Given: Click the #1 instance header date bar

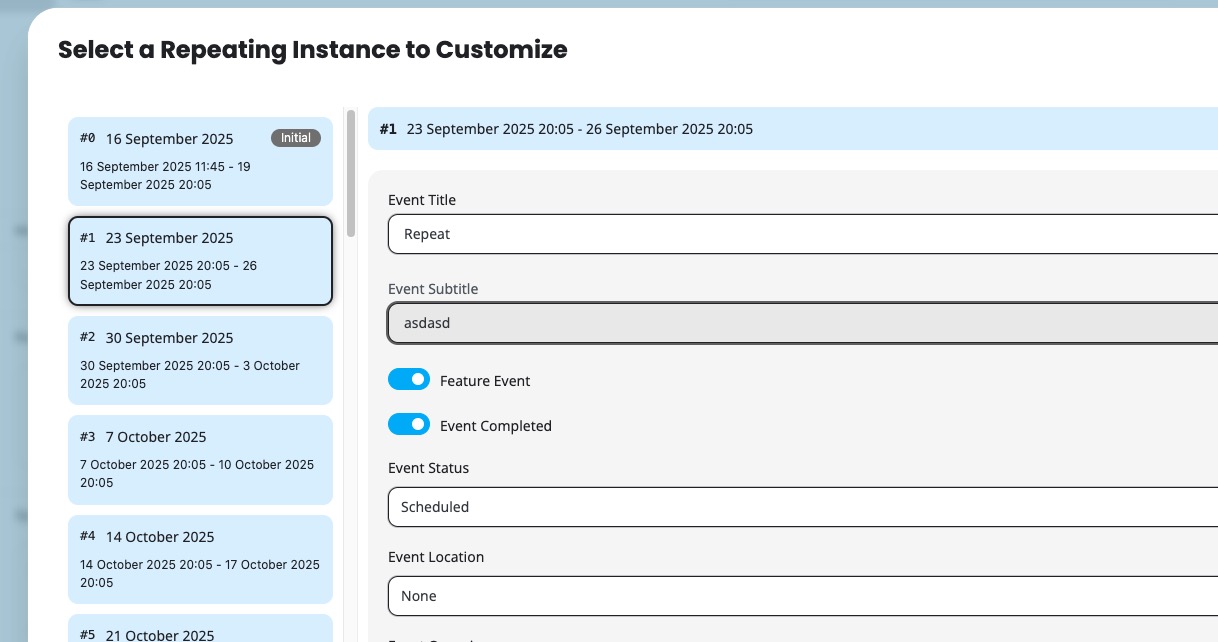Looking at the screenshot, I should (793, 129).
